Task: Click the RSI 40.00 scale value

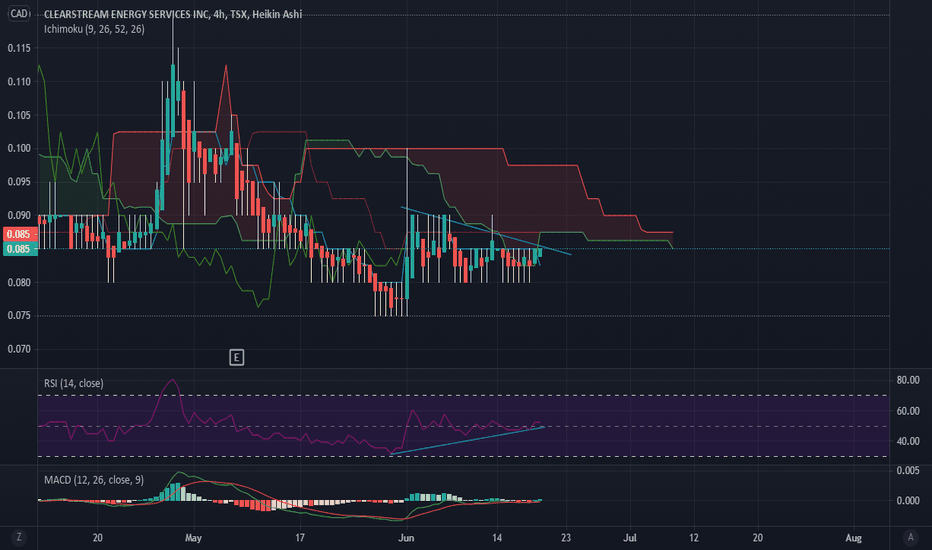Action: (908, 441)
